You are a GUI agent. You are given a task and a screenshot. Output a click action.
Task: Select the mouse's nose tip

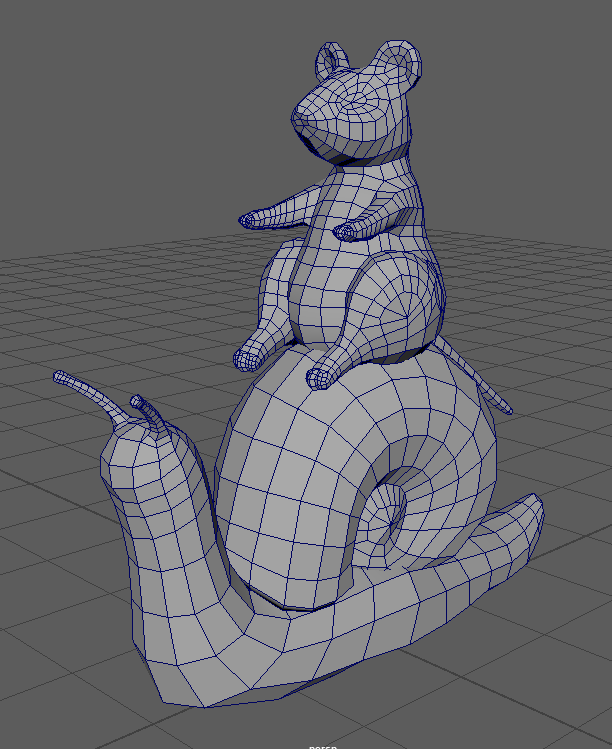pos(299,117)
